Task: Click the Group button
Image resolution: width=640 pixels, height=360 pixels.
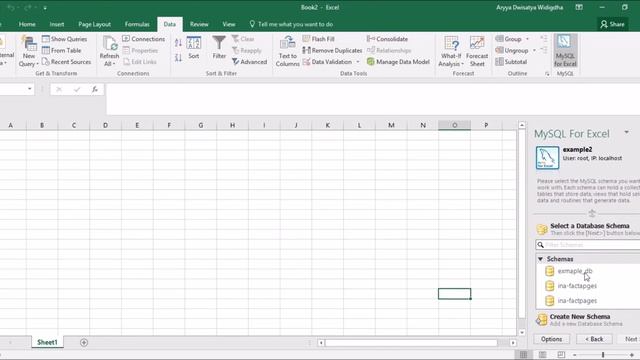Action: click(x=509, y=39)
